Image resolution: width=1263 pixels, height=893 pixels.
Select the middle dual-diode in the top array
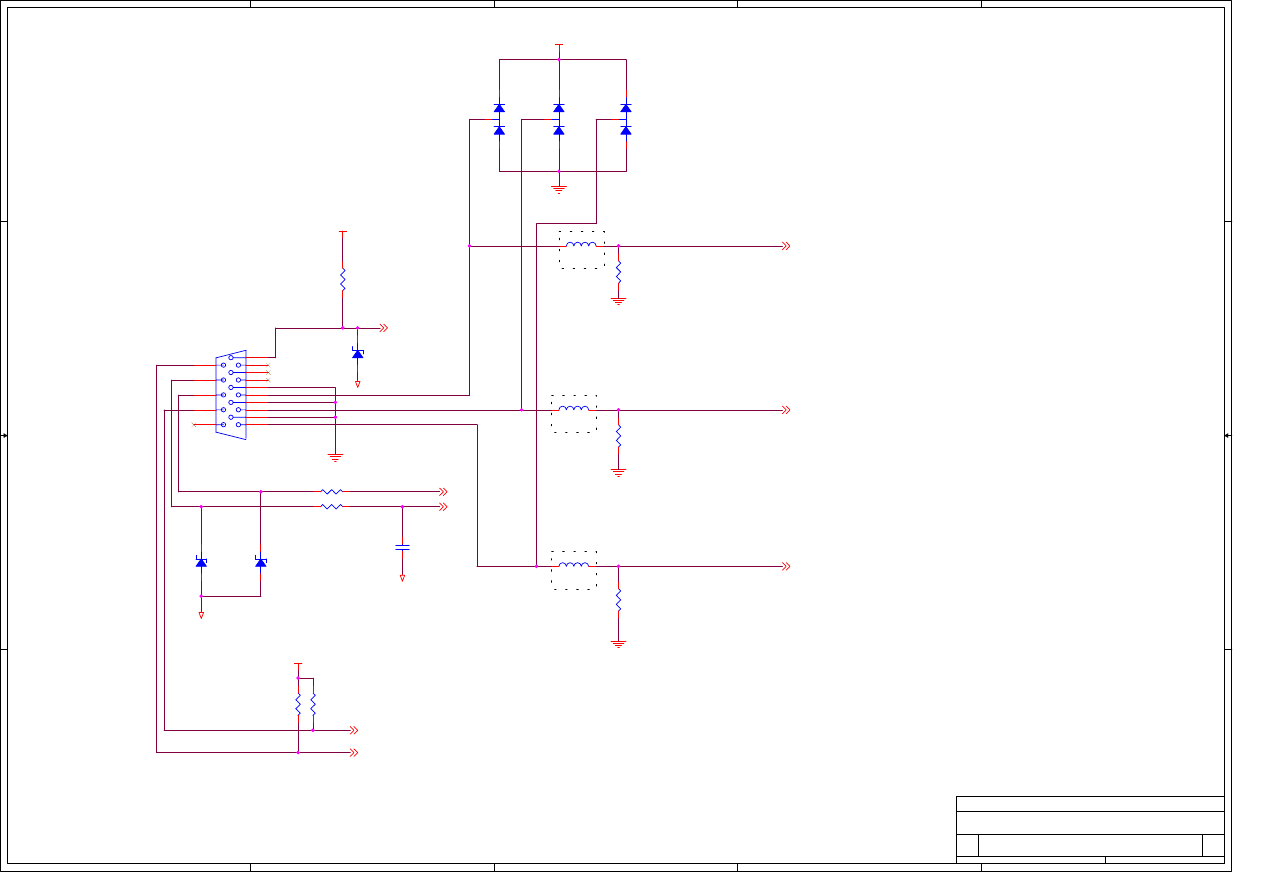[x=559, y=119]
